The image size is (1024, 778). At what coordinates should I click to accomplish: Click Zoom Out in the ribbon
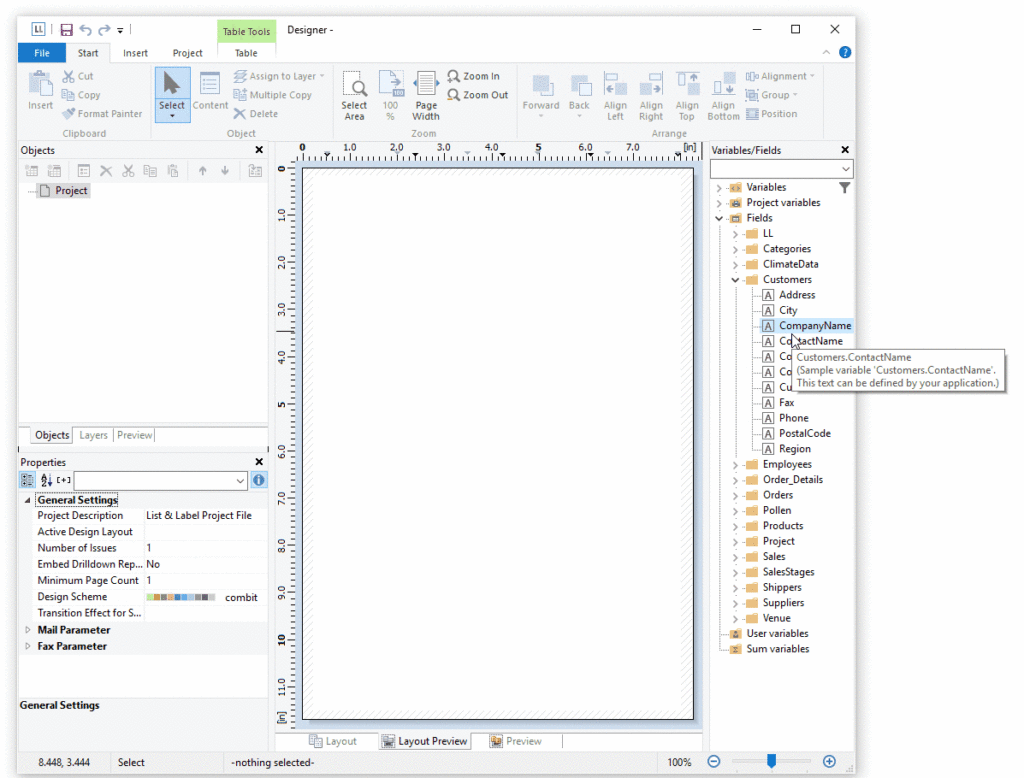point(478,95)
